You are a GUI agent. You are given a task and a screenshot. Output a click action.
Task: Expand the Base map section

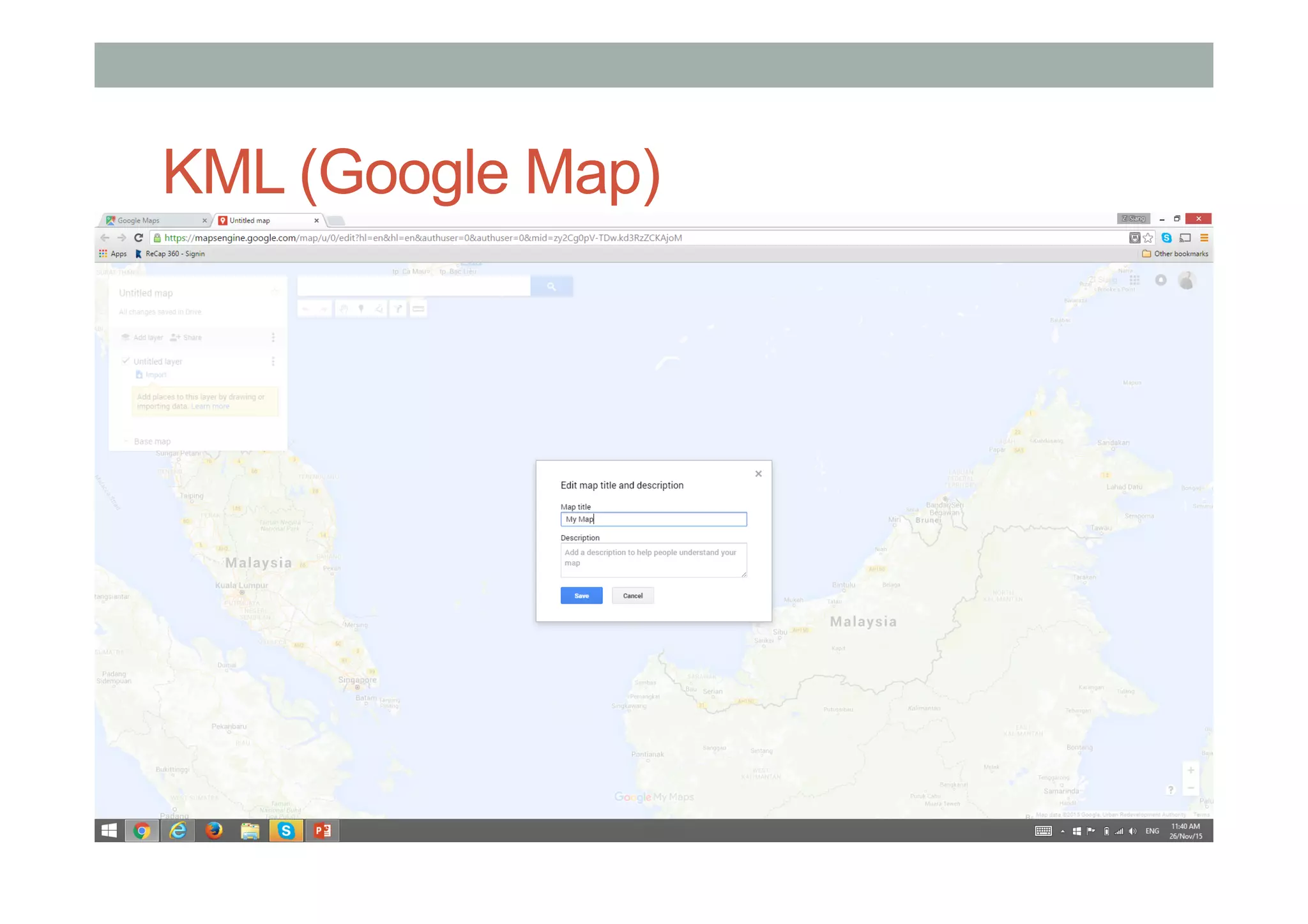point(147,441)
